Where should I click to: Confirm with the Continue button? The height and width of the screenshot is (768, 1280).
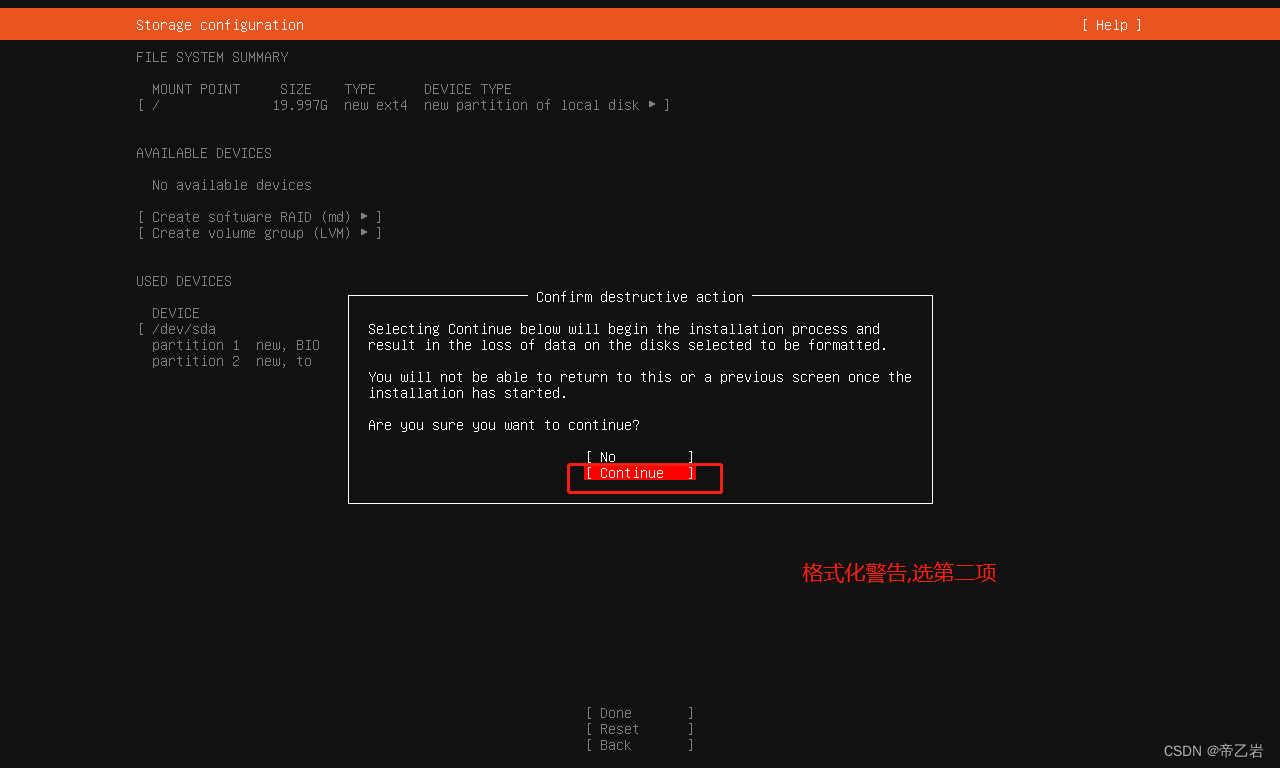(640, 473)
